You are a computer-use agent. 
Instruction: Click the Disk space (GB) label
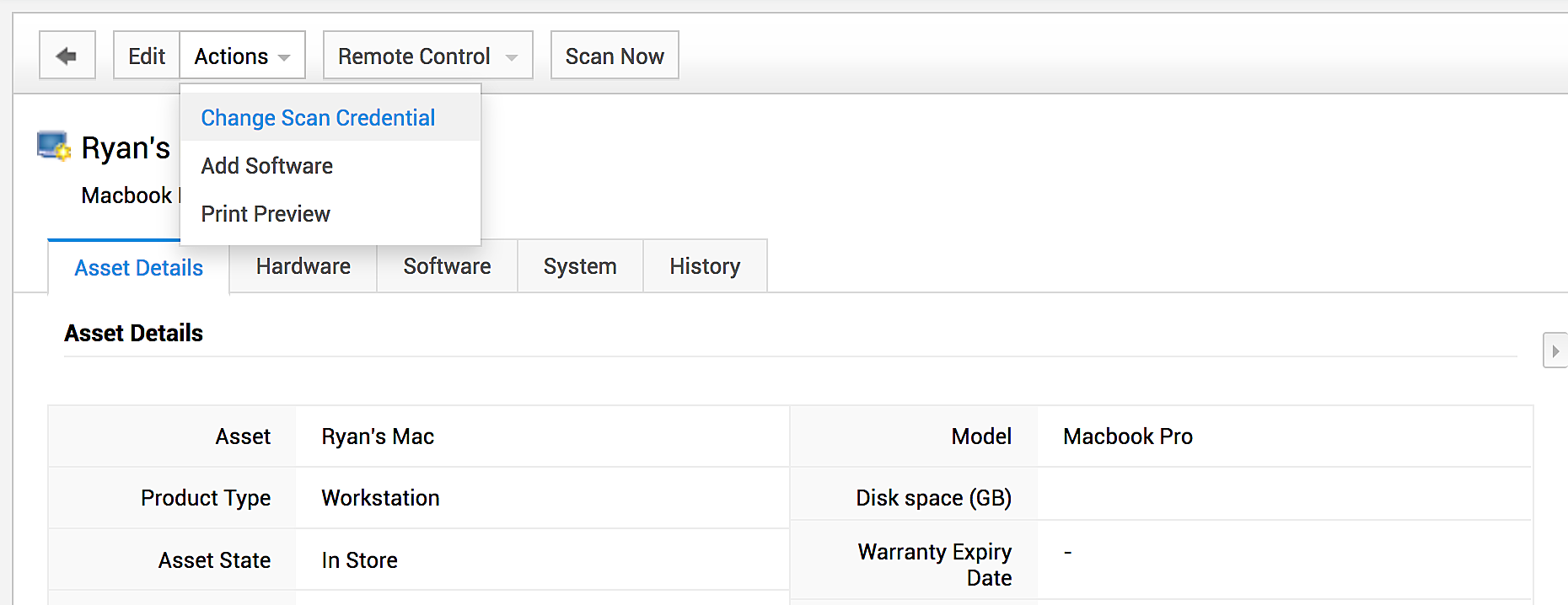click(x=934, y=498)
